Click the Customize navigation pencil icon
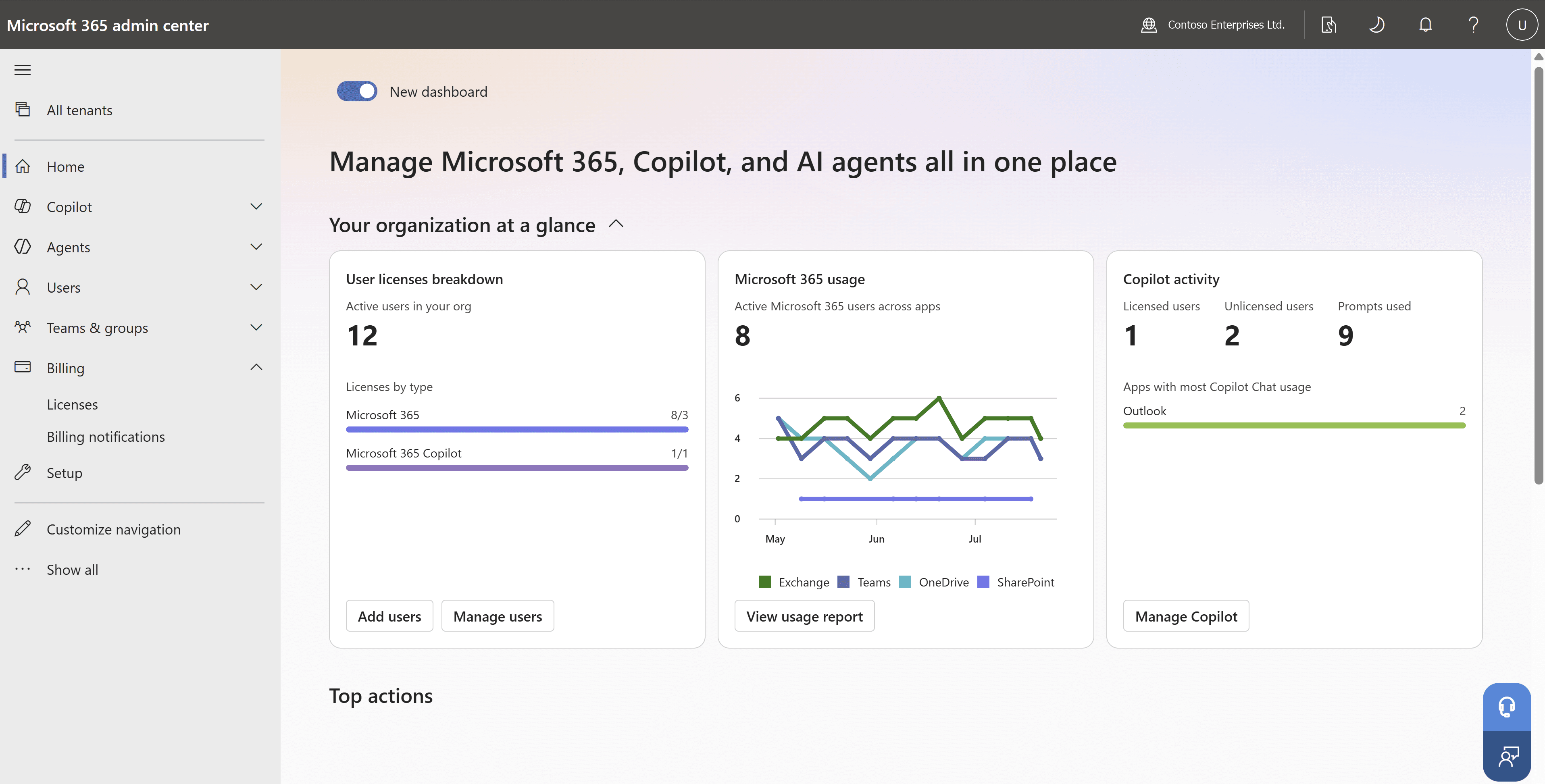Image resolution: width=1545 pixels, height=784 pixels. click(x=23, y=528)
